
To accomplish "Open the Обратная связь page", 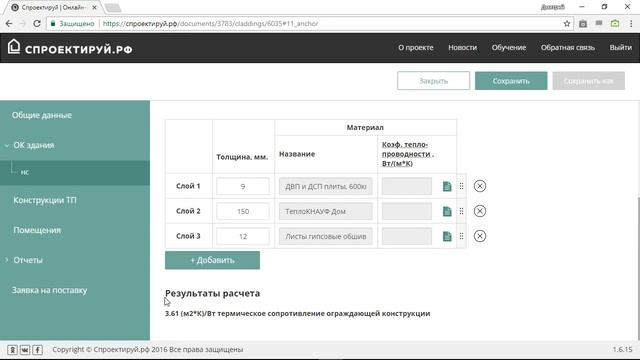I will [x=568, y=48].
